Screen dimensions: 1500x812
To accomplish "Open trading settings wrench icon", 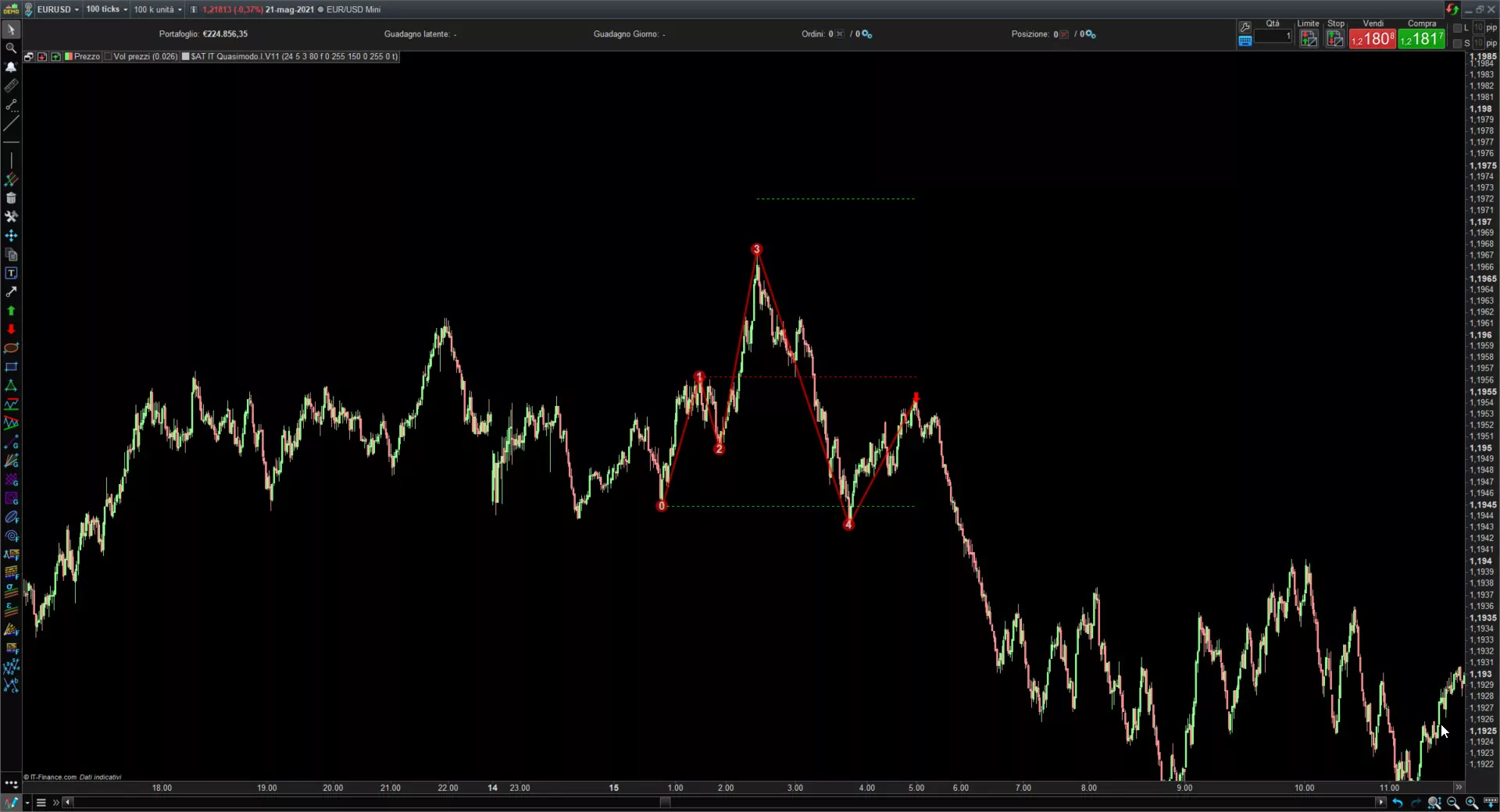I will pos(1245,27).
